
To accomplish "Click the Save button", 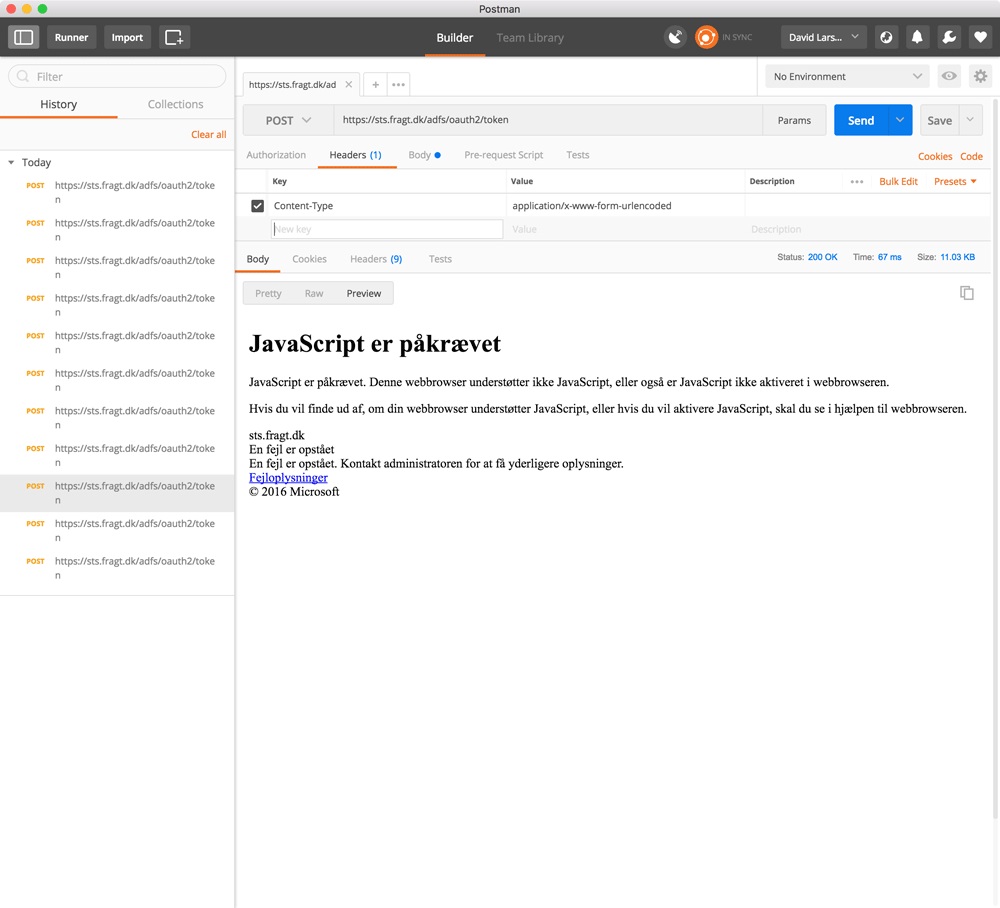I will [x=939, y=120].
